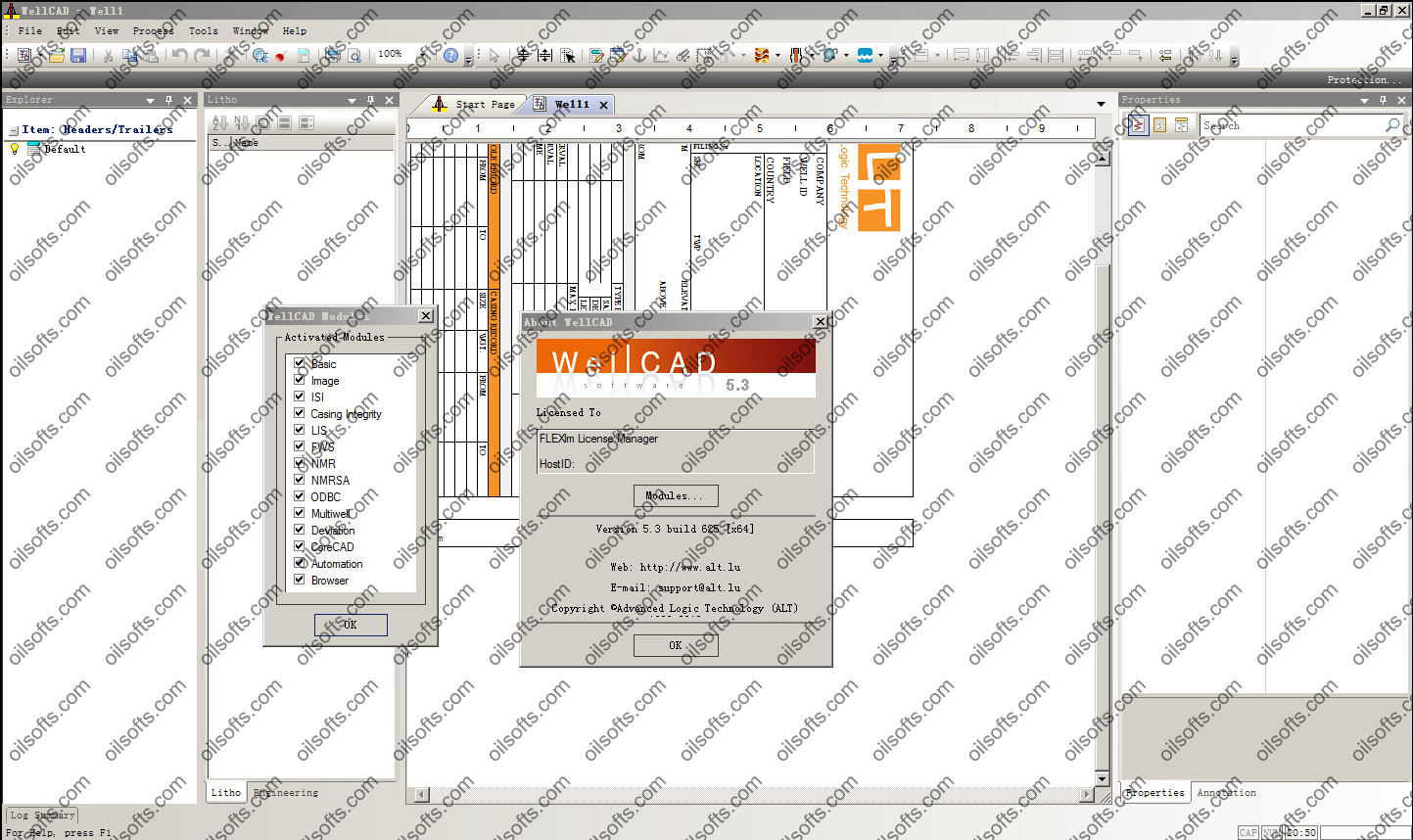Open the Tools menu
Viewport: 1413px width, 840px height.
click(204, 30)
